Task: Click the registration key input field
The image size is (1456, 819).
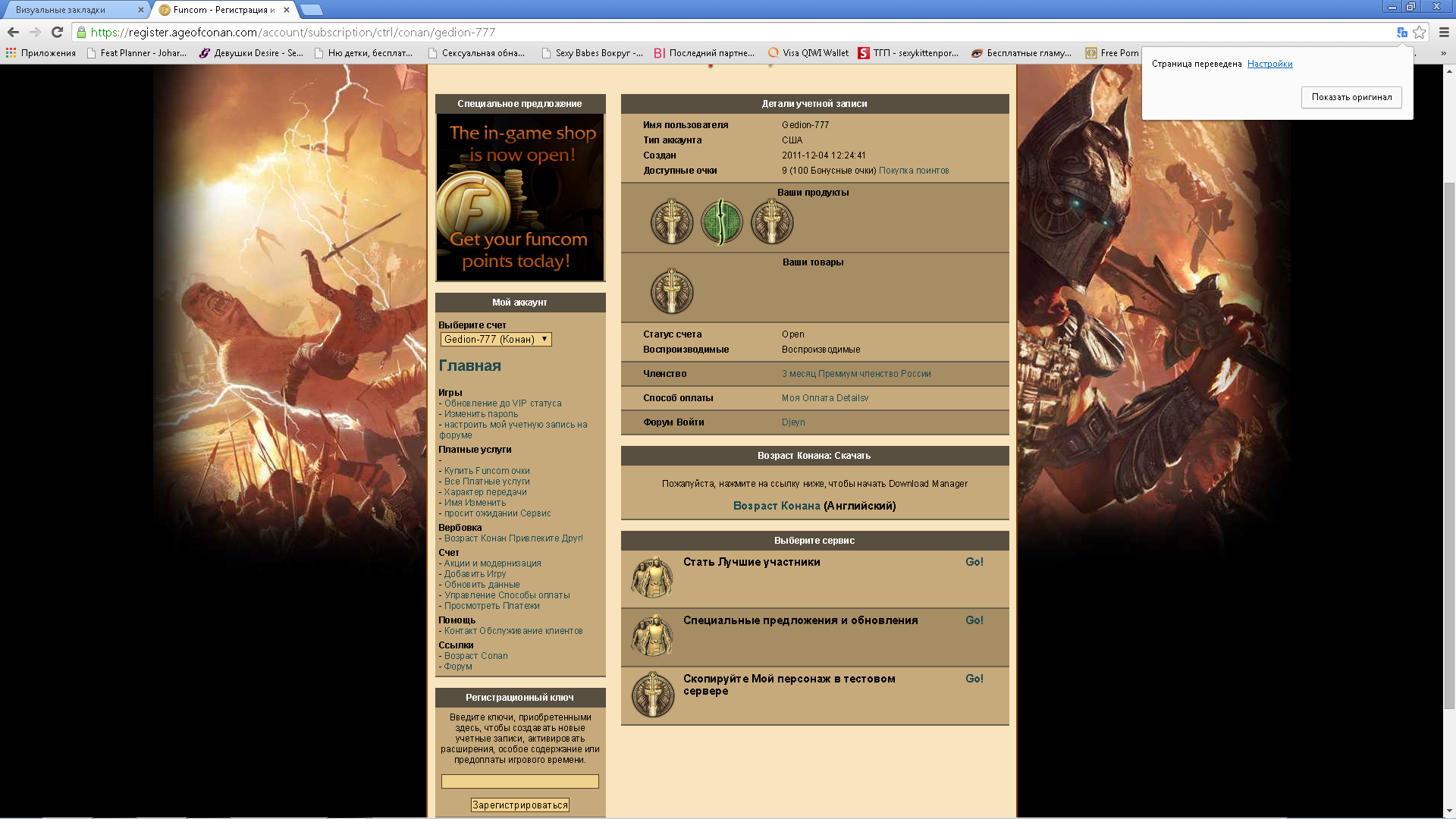Action: pos(519,781)
